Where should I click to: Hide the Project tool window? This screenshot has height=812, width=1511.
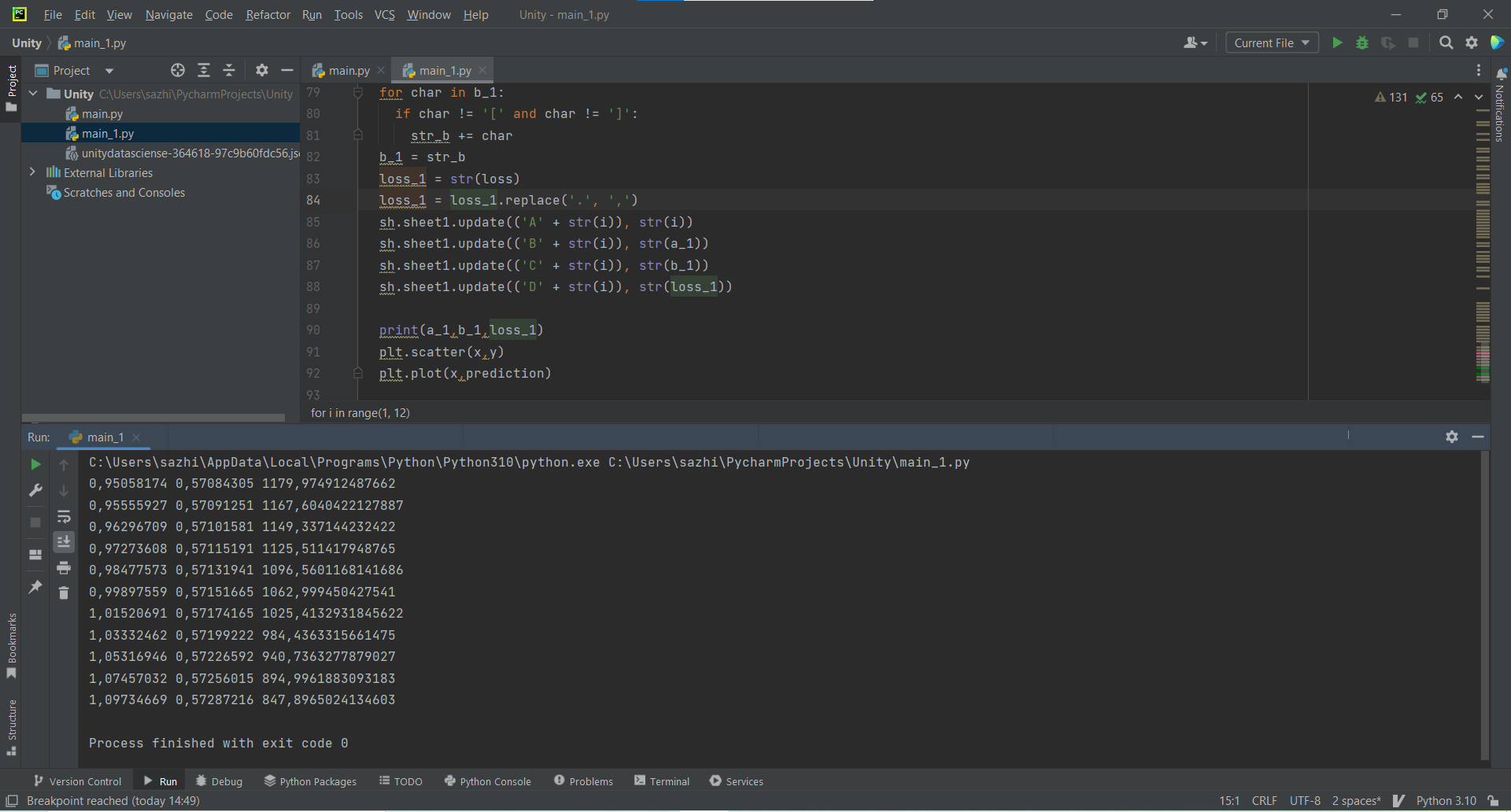[x=287, y=70]
